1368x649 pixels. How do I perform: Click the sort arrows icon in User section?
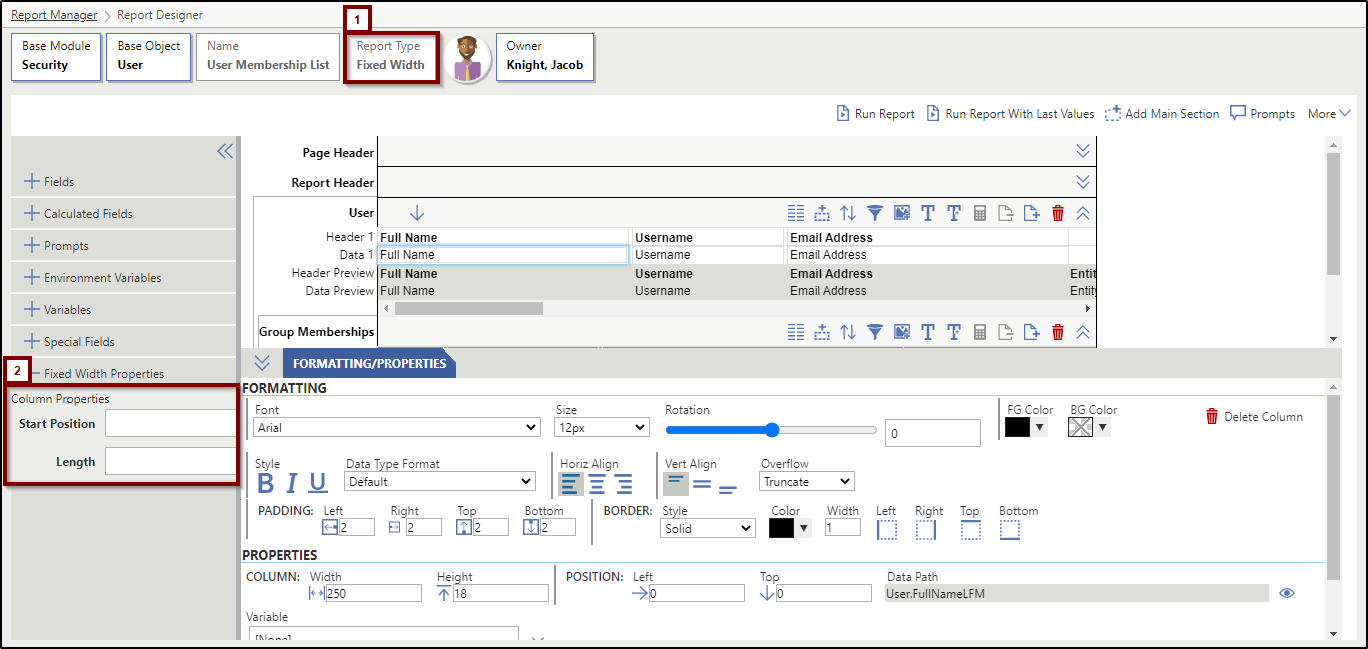click(x=848, y=213)
